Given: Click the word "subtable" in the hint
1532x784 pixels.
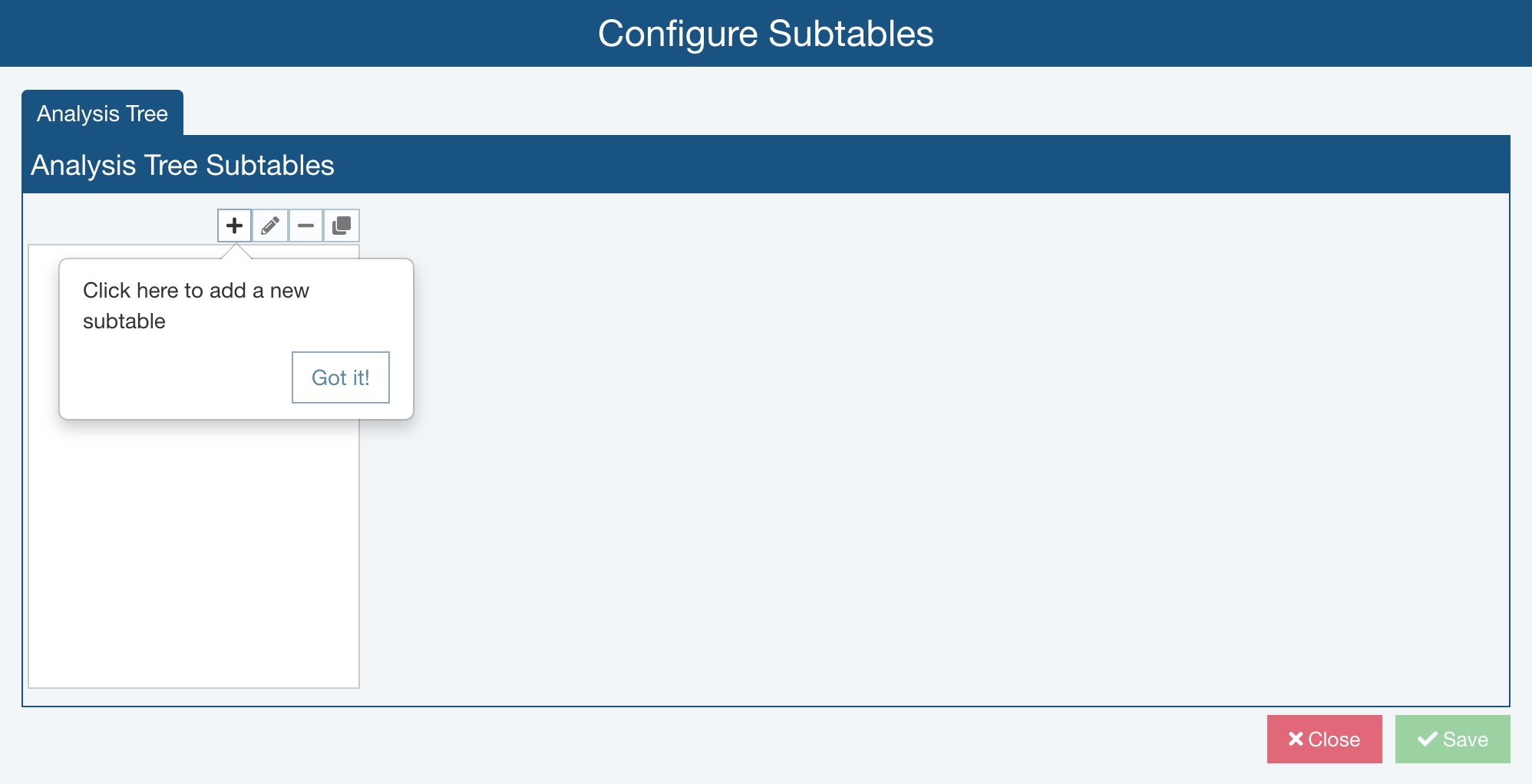Looking at the screenshot, I should 124,321.
